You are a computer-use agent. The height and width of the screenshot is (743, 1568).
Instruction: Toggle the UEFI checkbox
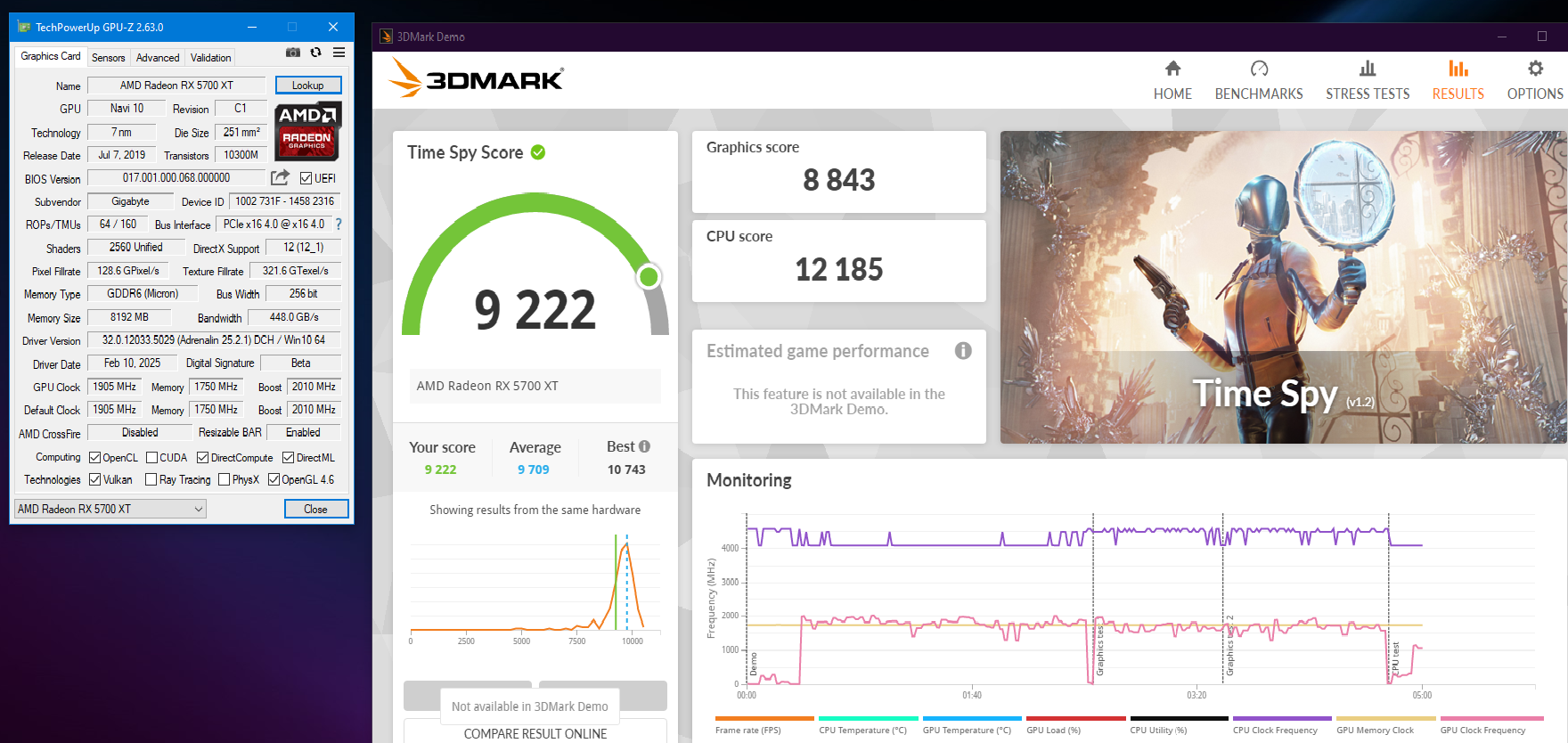[x=306, y=178]
